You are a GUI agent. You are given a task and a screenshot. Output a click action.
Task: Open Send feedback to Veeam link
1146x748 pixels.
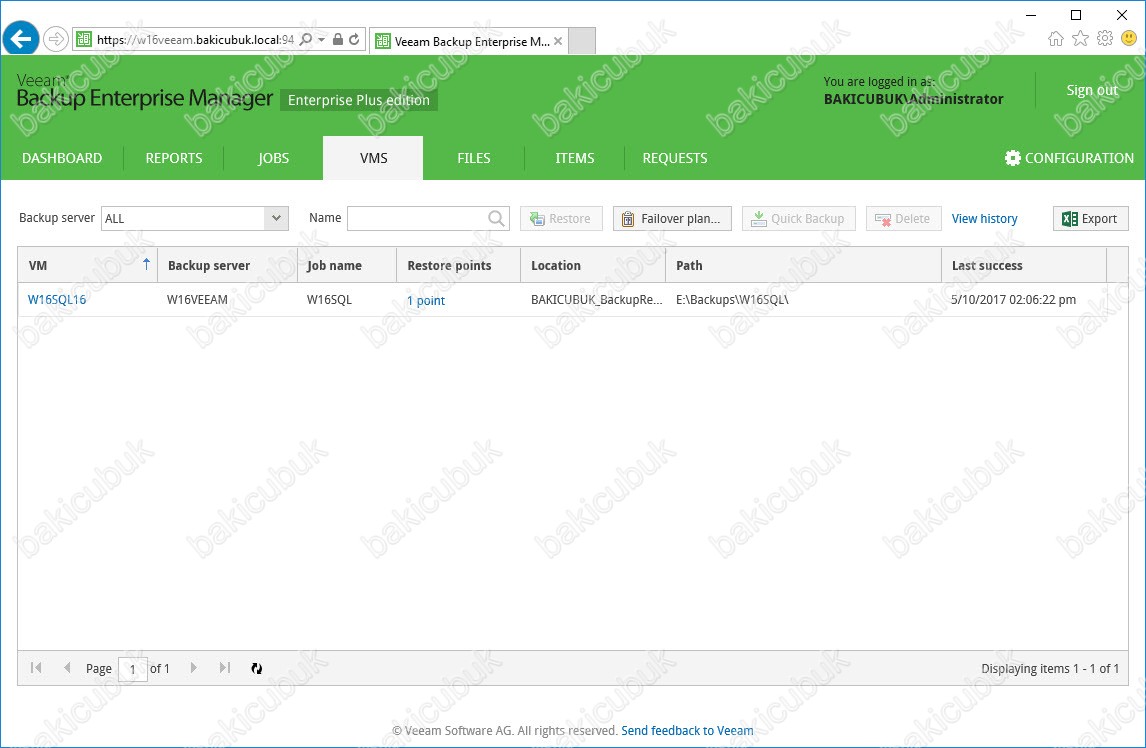(687, 730)
